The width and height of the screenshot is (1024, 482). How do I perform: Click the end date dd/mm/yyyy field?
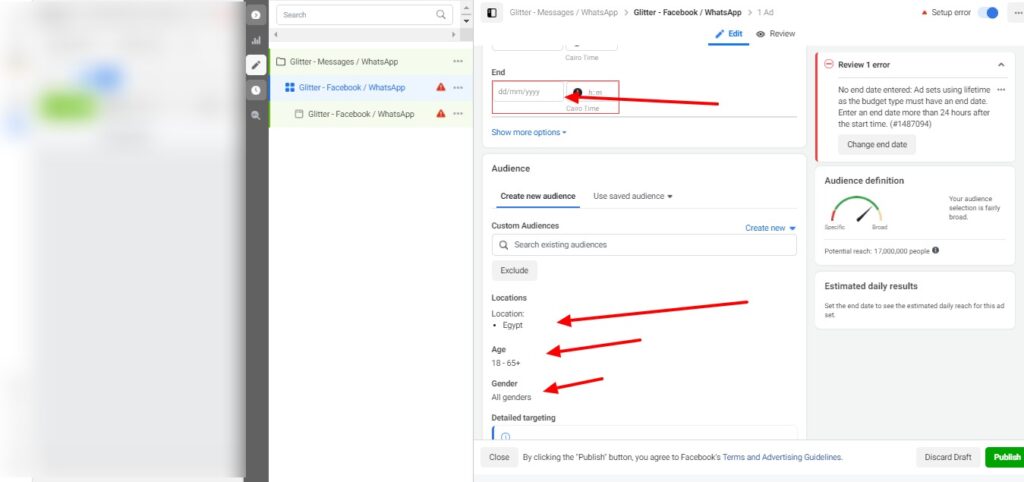pos(528,91)
